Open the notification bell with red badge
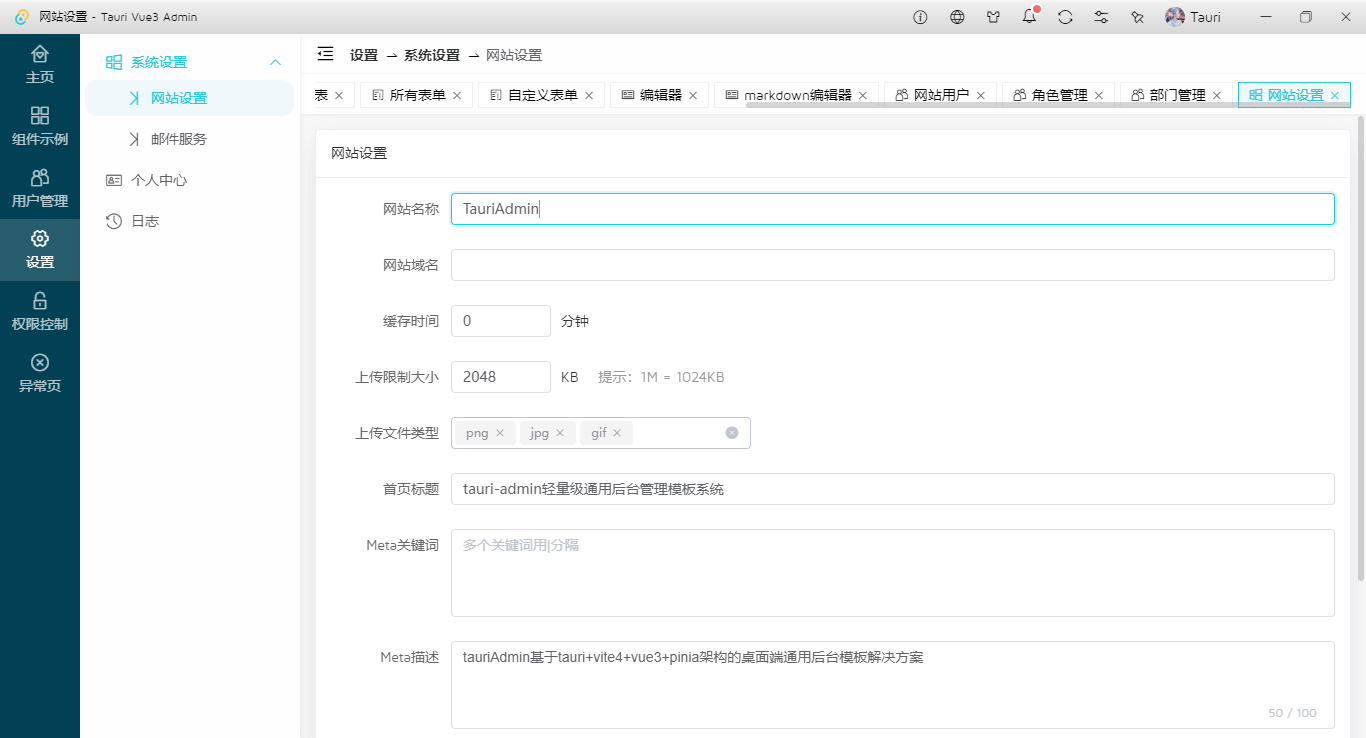This screenshot has height=738, width=1366. 1029,16
